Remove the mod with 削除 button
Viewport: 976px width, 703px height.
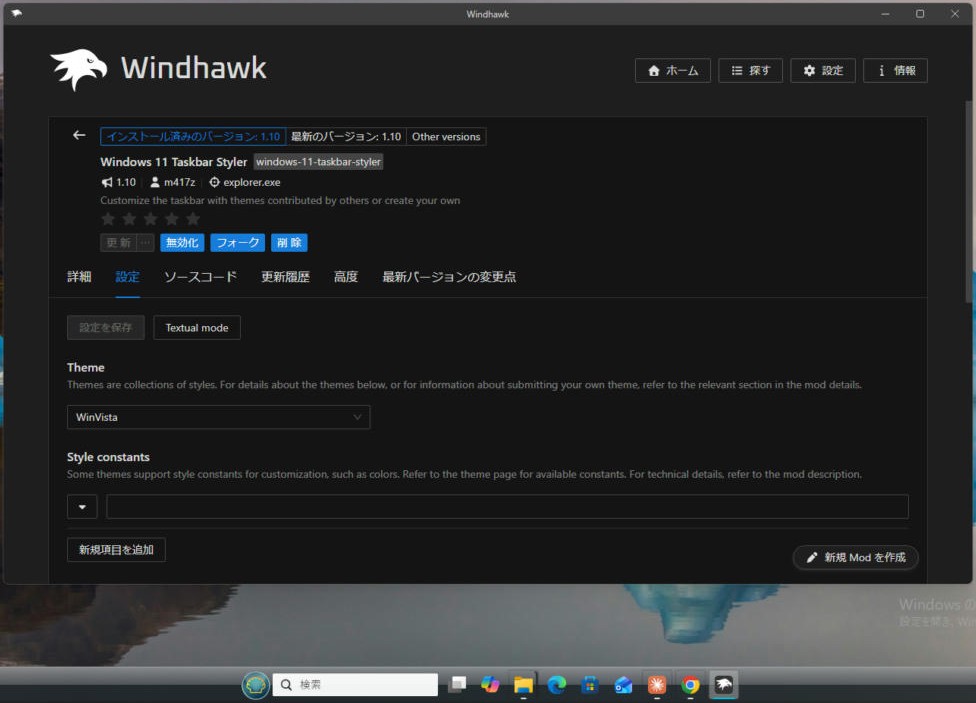(x=289, y=243)
